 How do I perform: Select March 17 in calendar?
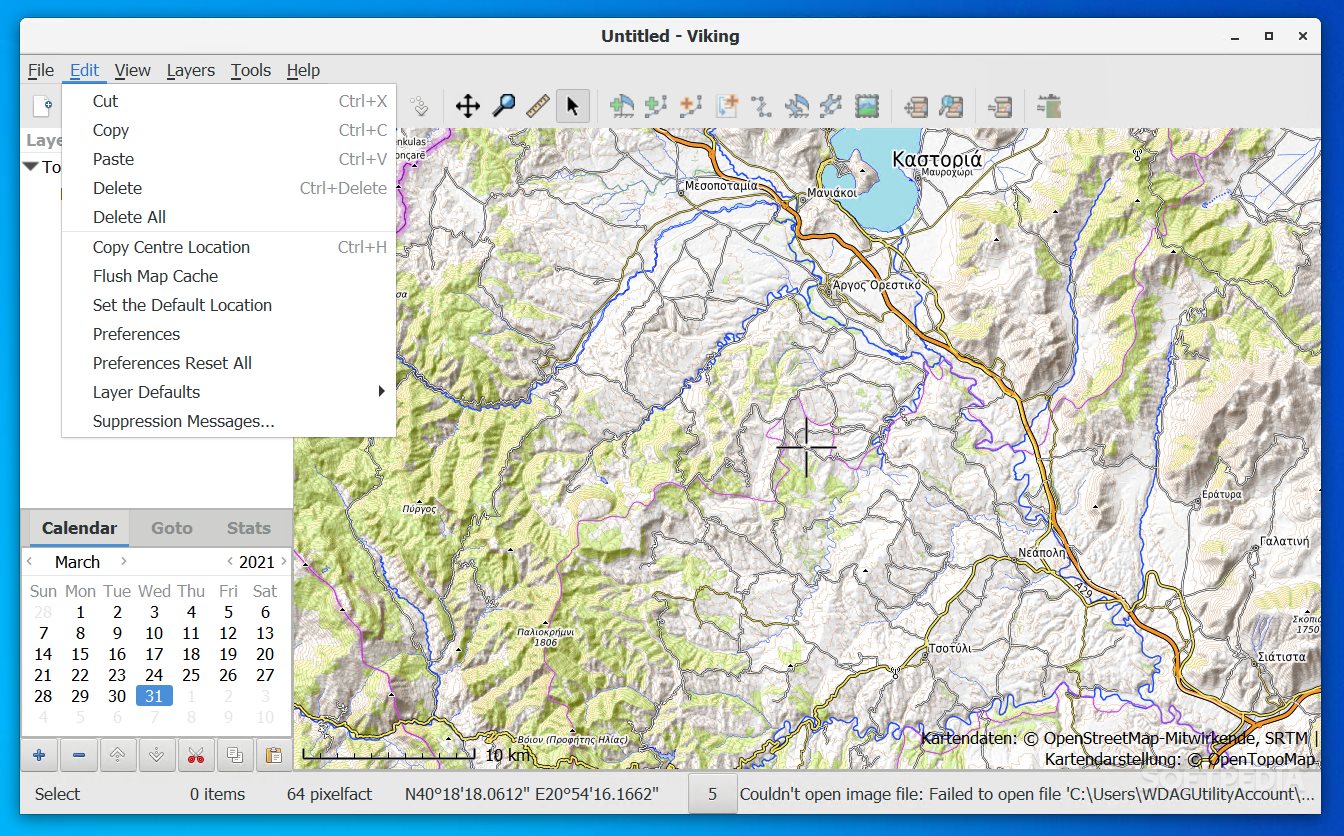click(154, 654)
